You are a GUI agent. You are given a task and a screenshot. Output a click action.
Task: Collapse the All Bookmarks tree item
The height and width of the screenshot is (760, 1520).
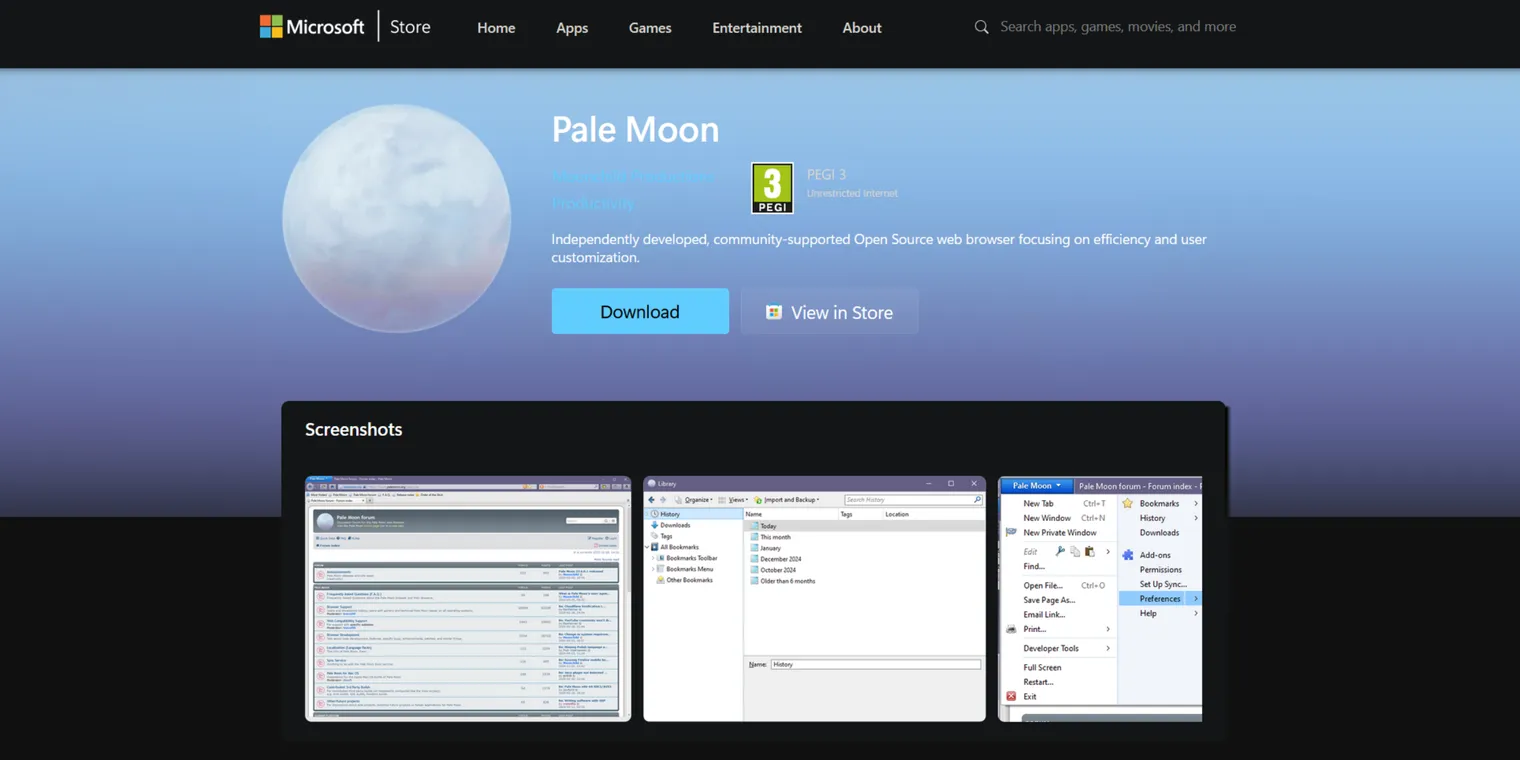coord(646,547)
